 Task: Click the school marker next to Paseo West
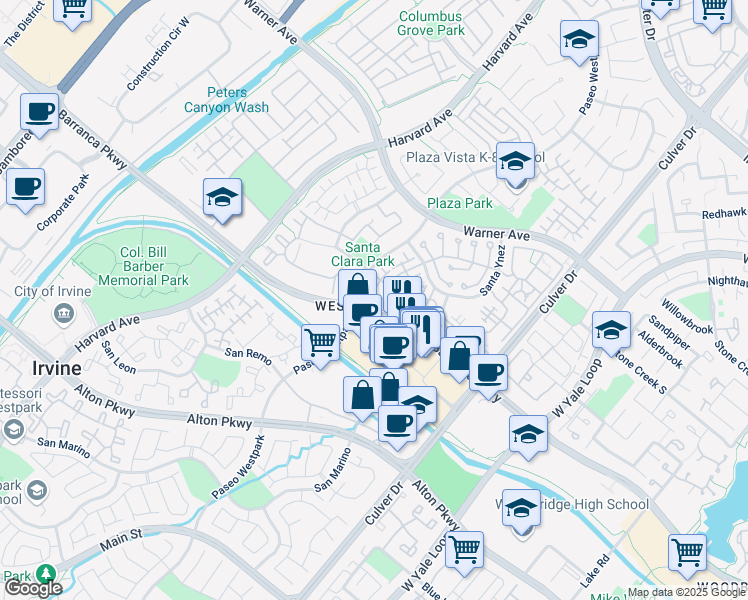[x=579, y=40]
